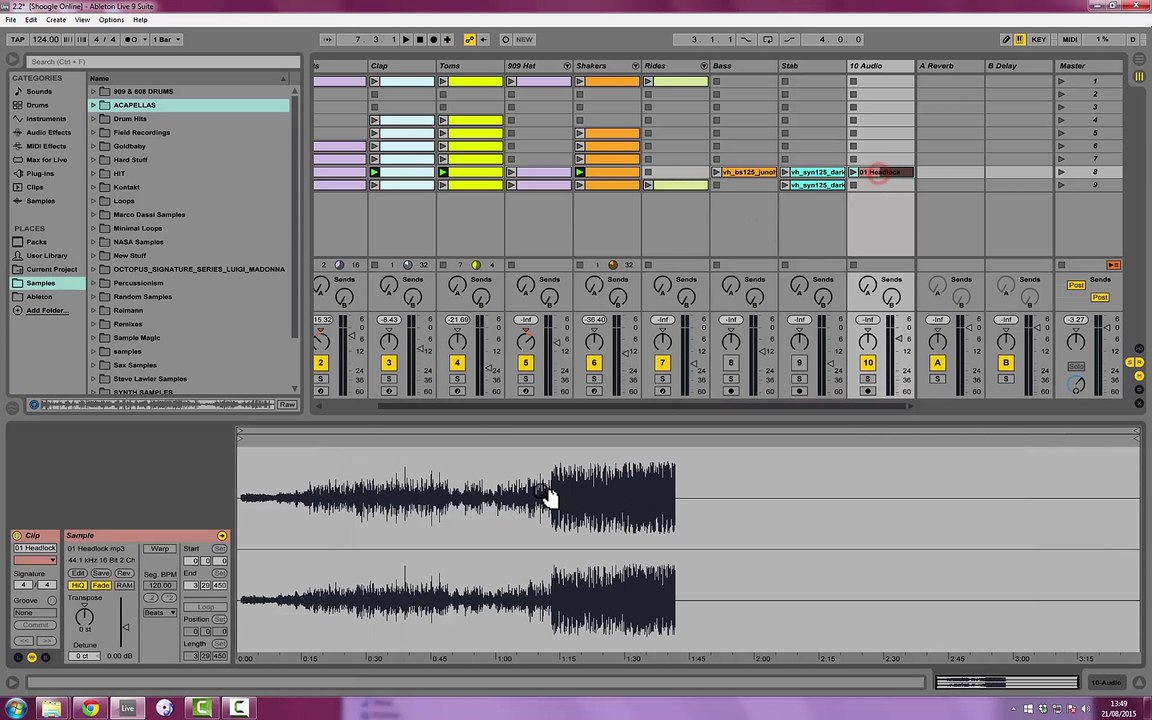Toggle the MIDI Arrangement Overdub plus button
The image size is (1152, 720).
coord(447,40)
